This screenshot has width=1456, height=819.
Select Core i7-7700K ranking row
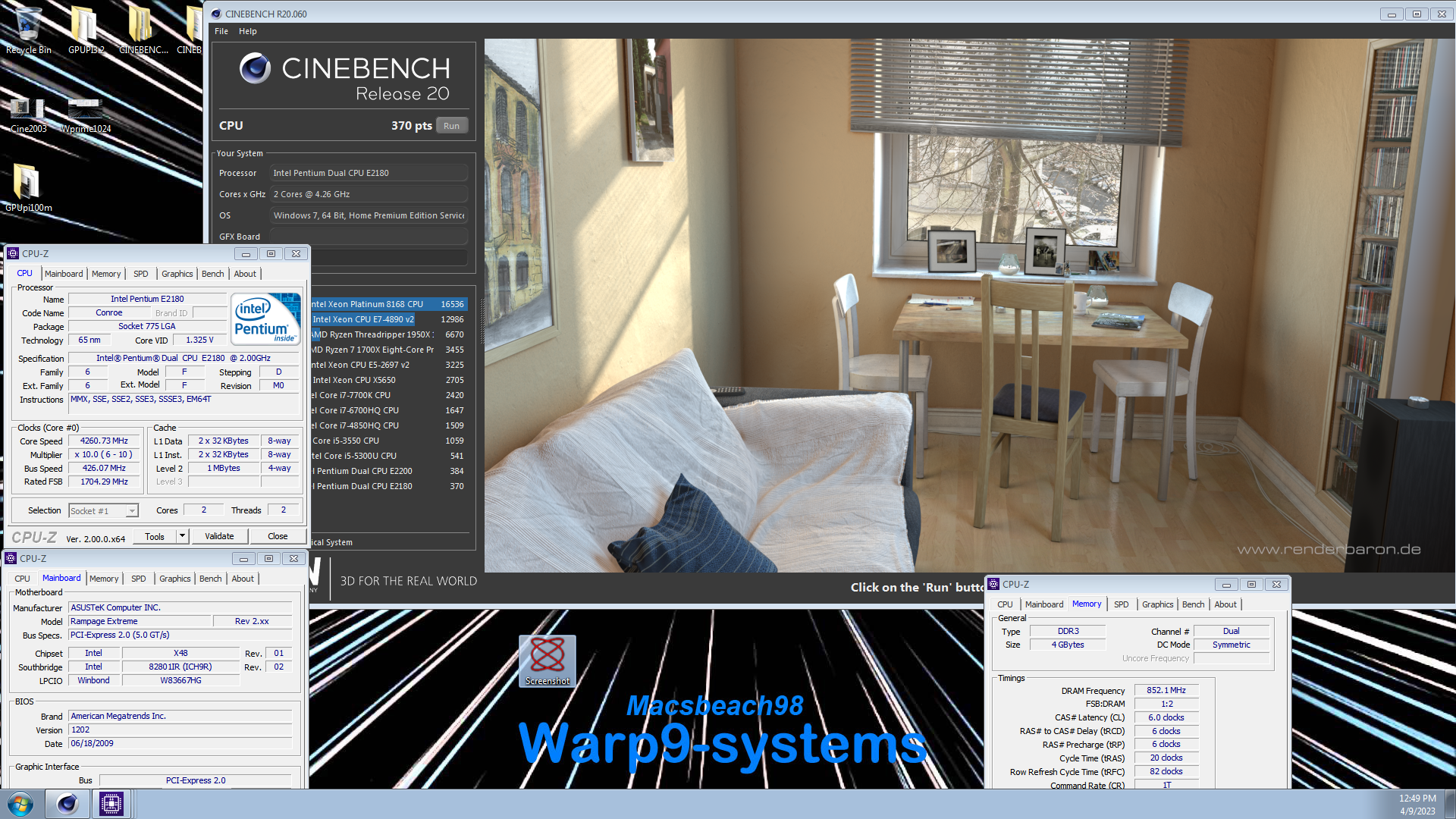[x=388, y=395]
